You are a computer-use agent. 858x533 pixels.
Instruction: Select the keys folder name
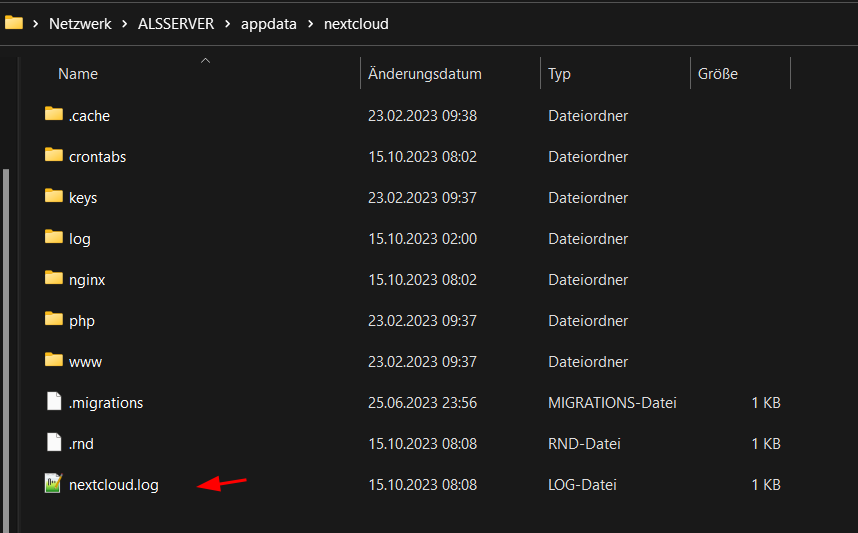click(83, 198)
